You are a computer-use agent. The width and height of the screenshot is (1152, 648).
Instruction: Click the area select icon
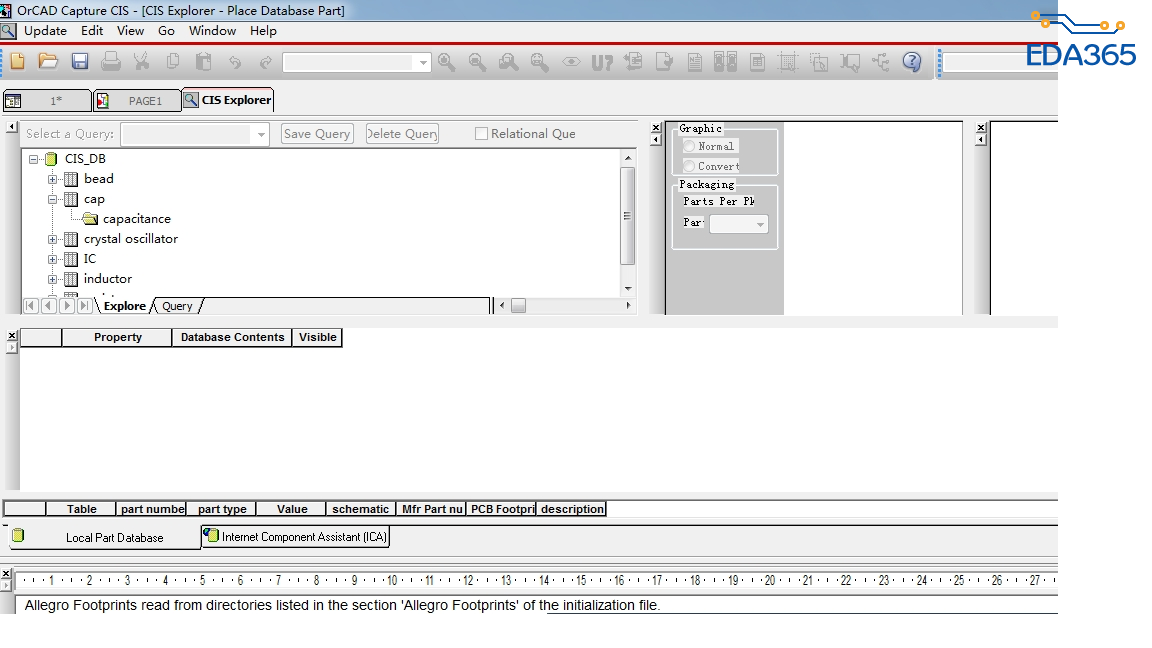click(819, 62)
